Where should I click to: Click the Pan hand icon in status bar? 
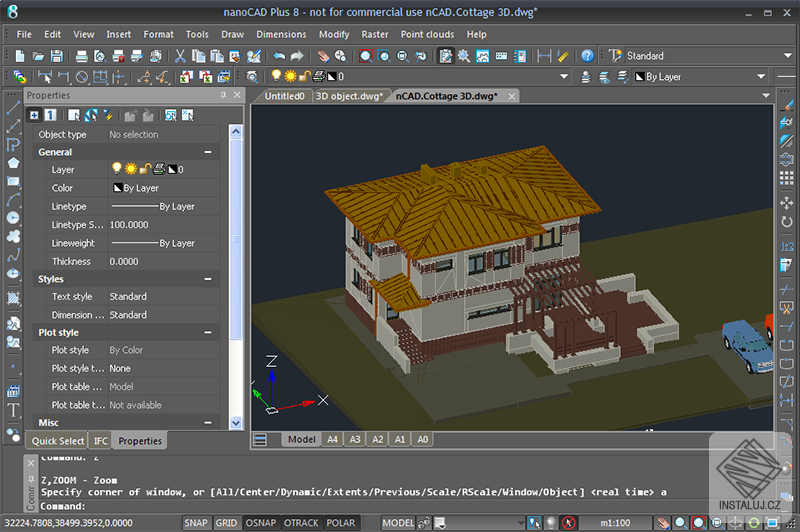point(663,523)
